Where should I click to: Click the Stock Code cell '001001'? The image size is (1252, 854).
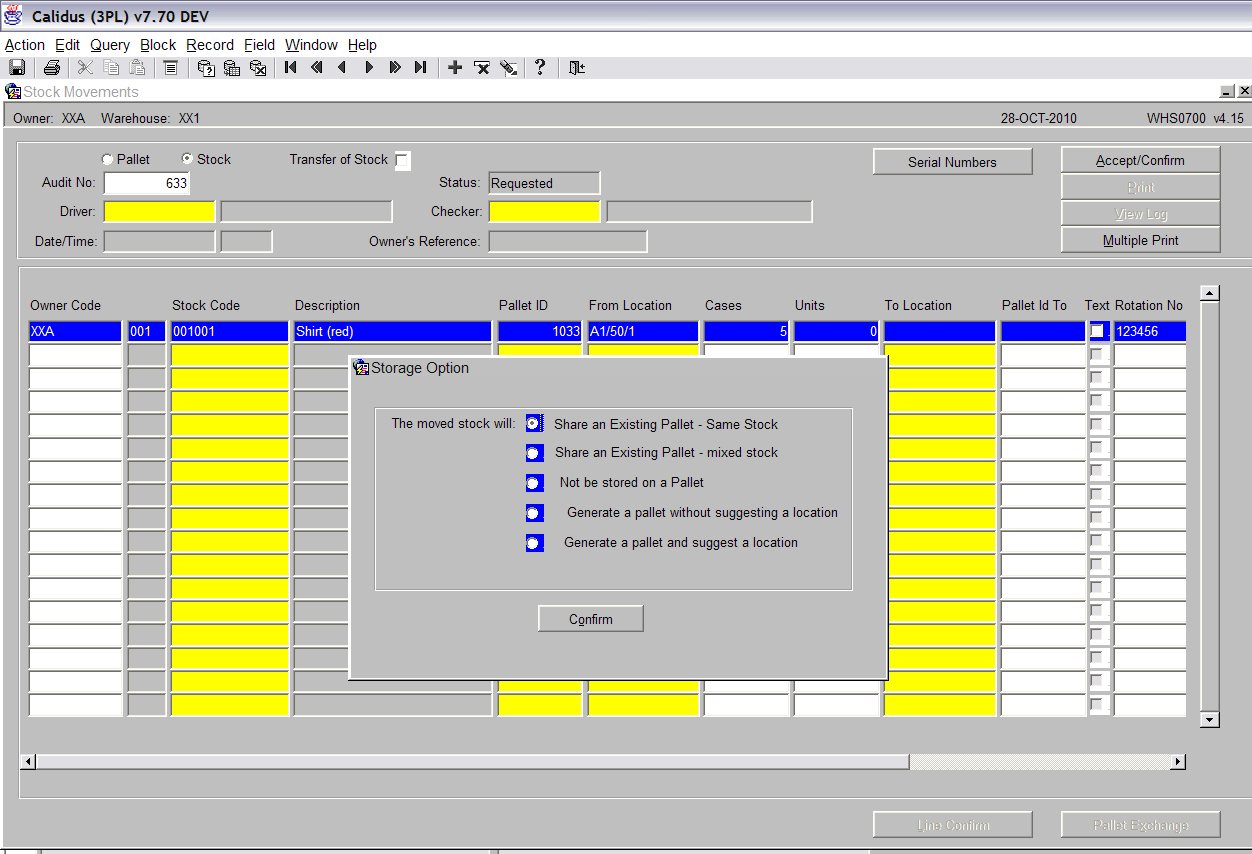coord(230,331)
